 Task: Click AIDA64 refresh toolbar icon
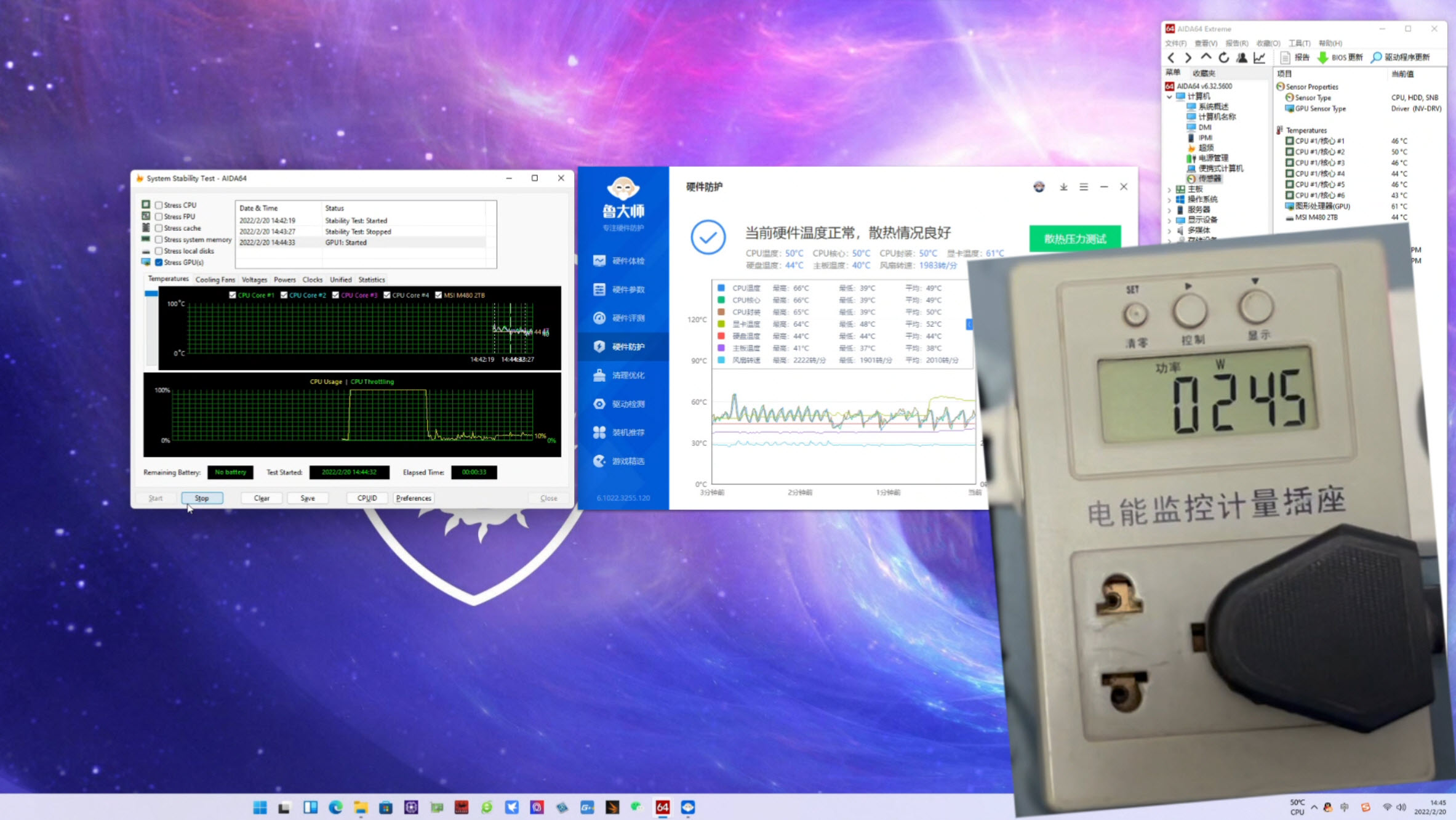coord(1224,57)
